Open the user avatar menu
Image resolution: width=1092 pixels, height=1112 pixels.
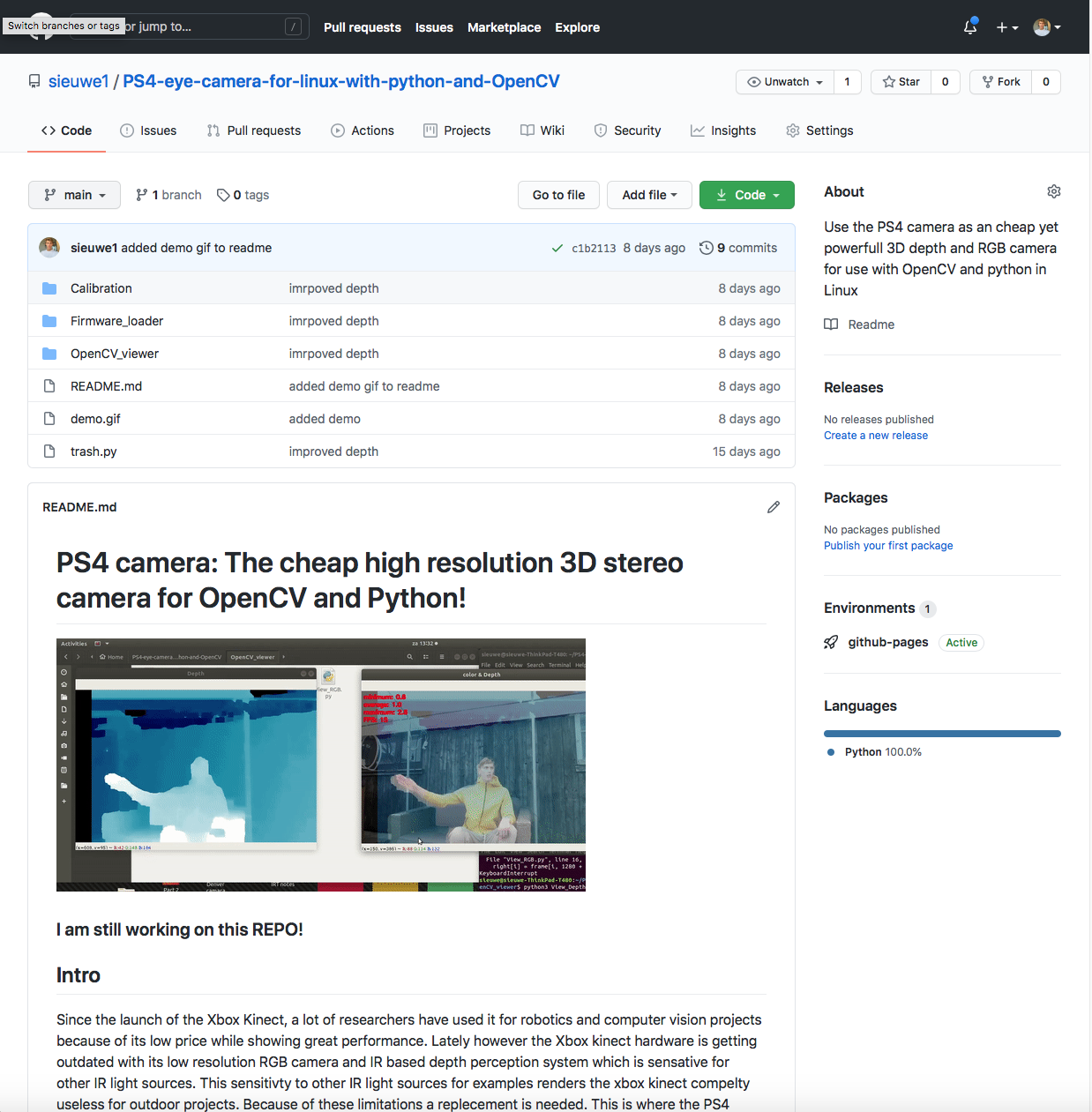[x=1047, y=27]
